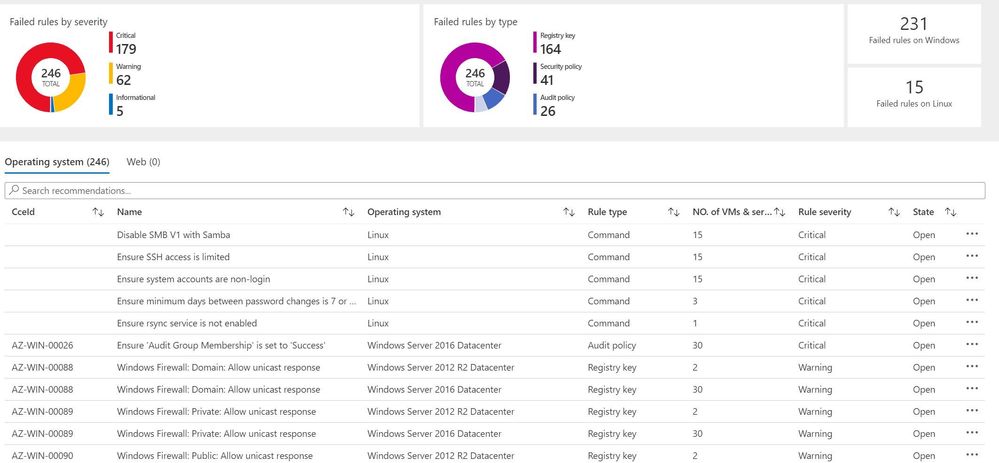Open more options for Ensure SSH access row
999x463 pixels.
pos(972,257)
